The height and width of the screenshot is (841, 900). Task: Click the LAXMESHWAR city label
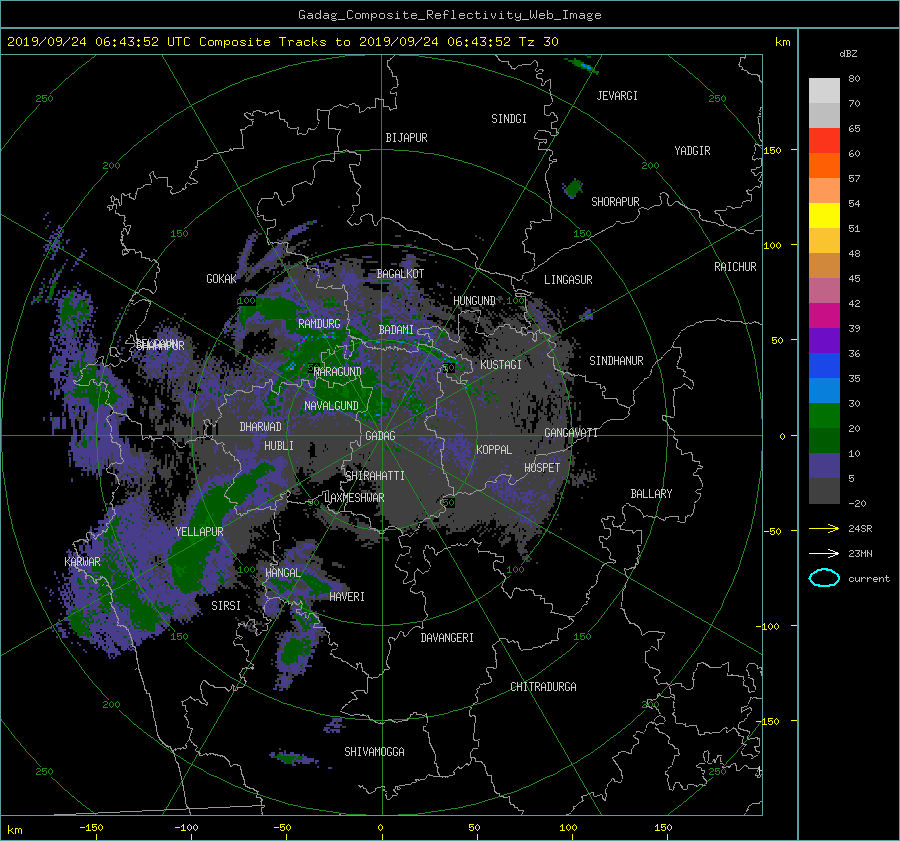[x=354, y=498]
